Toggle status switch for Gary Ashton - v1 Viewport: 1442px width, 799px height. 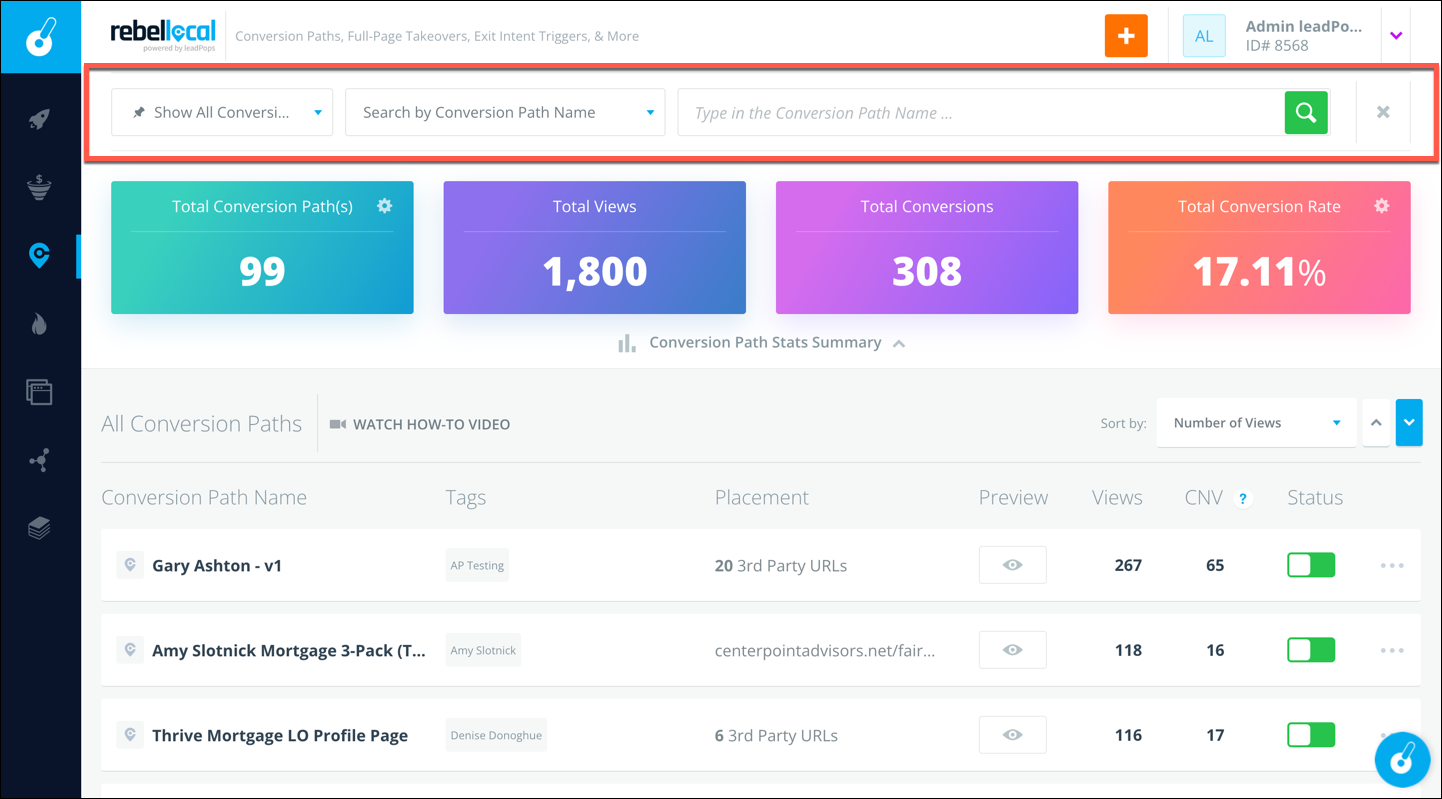[1311, 565]
